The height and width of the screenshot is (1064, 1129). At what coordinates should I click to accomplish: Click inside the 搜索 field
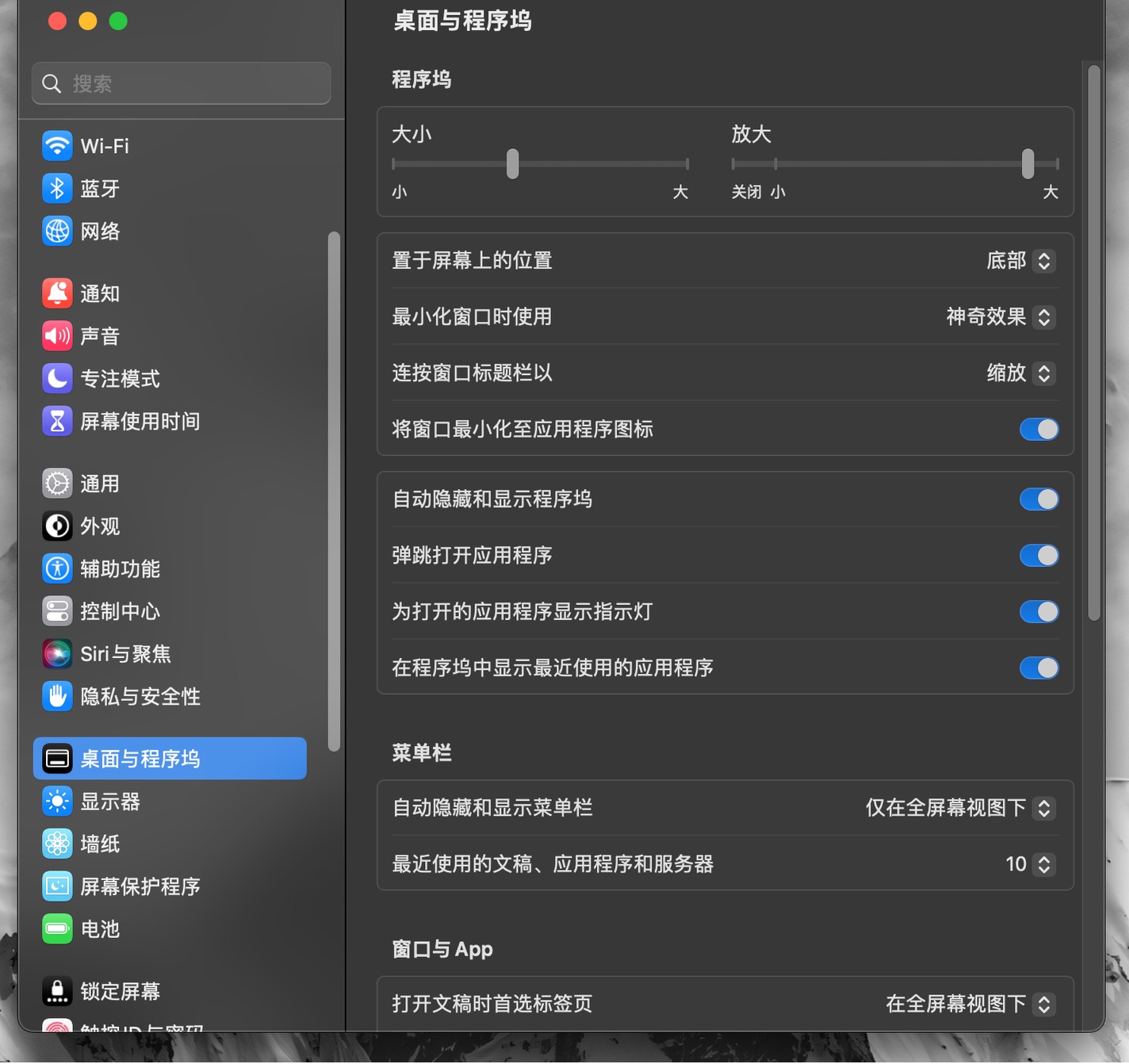[x=181, y=83]
